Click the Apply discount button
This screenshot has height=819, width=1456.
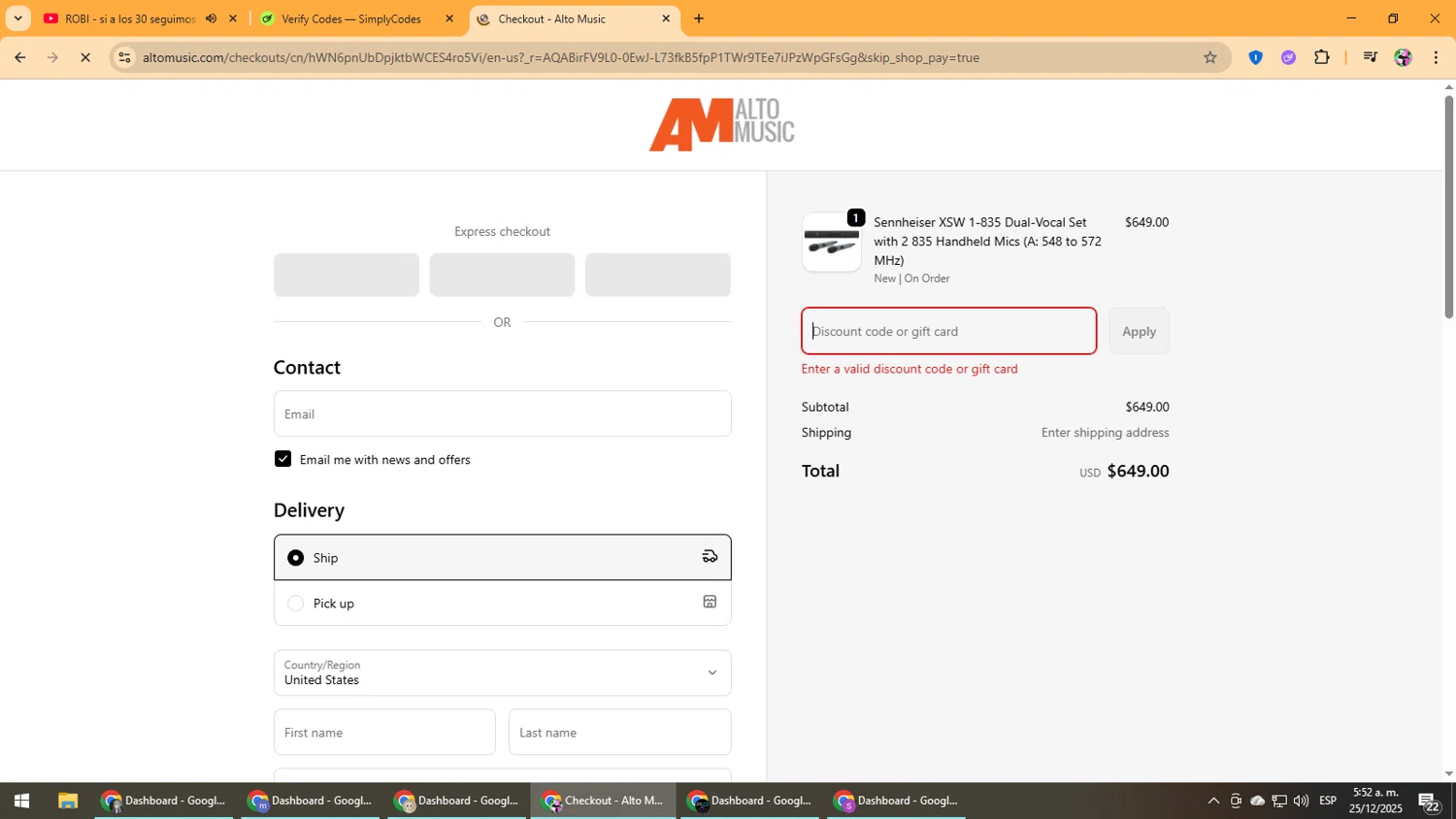pos(1139,331)
